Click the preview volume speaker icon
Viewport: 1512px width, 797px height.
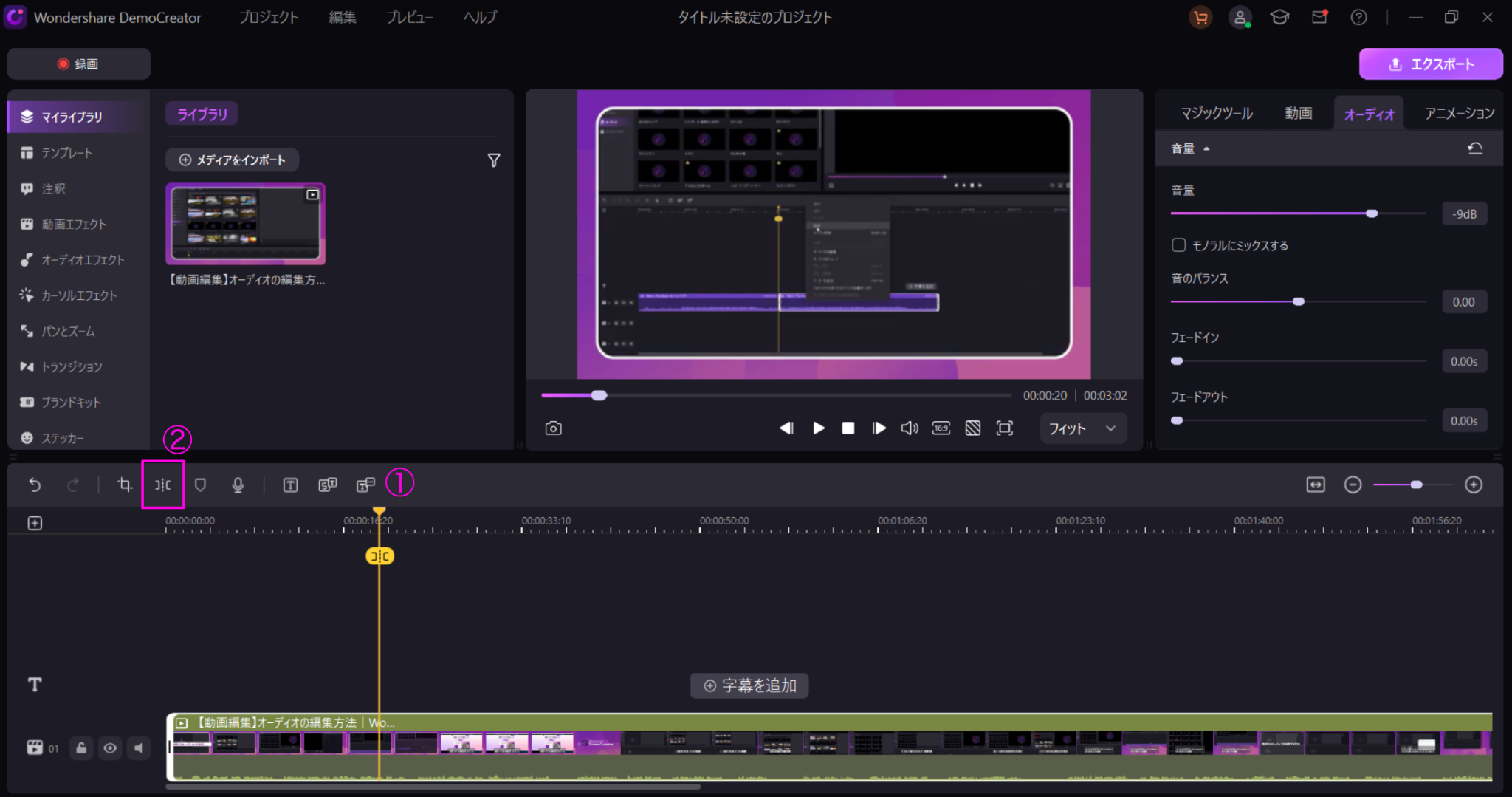[x=910, y=428]
